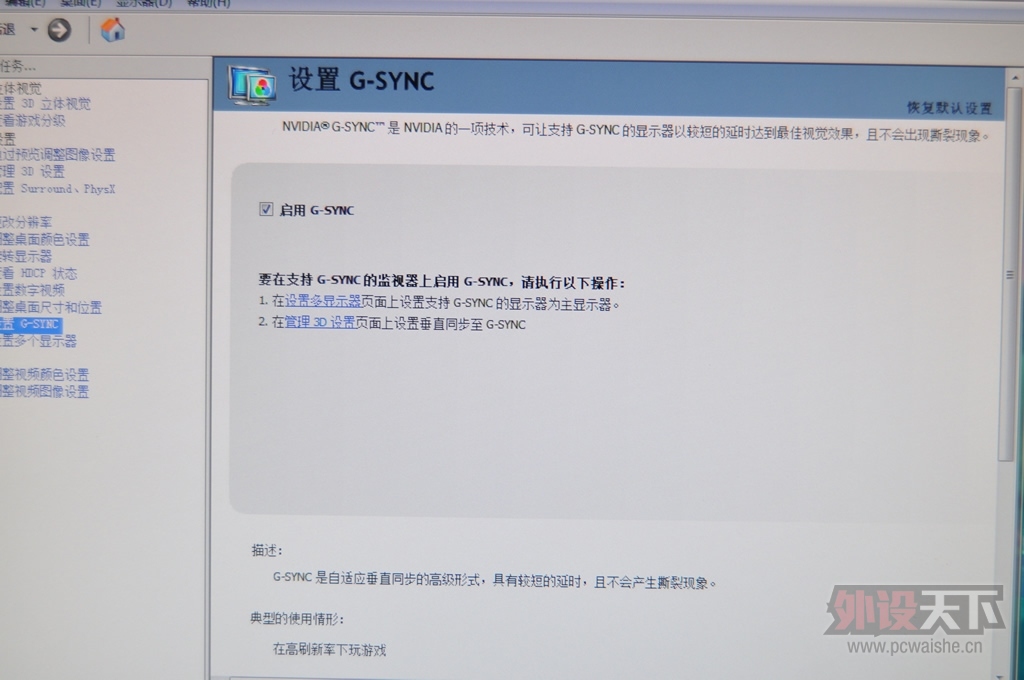Open 桌面尺寸和位置 in sidebar
The height and width of the screenshot is (680, 1024).
51,307
